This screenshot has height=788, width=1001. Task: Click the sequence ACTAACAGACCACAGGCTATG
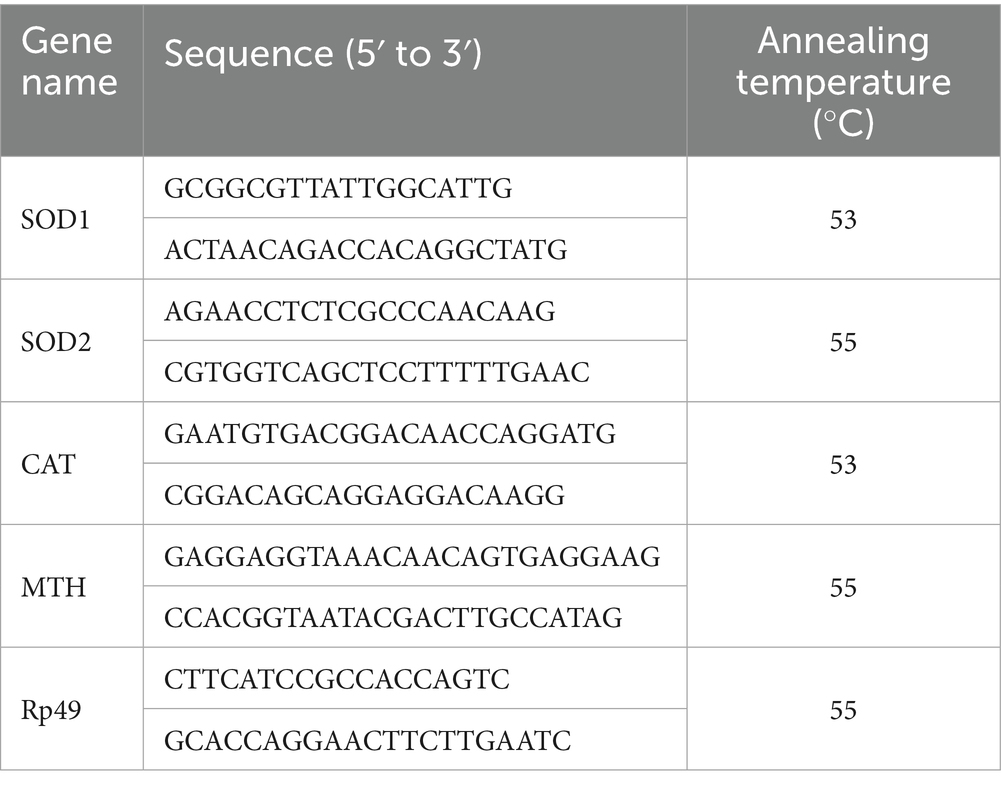pos(365,249)
